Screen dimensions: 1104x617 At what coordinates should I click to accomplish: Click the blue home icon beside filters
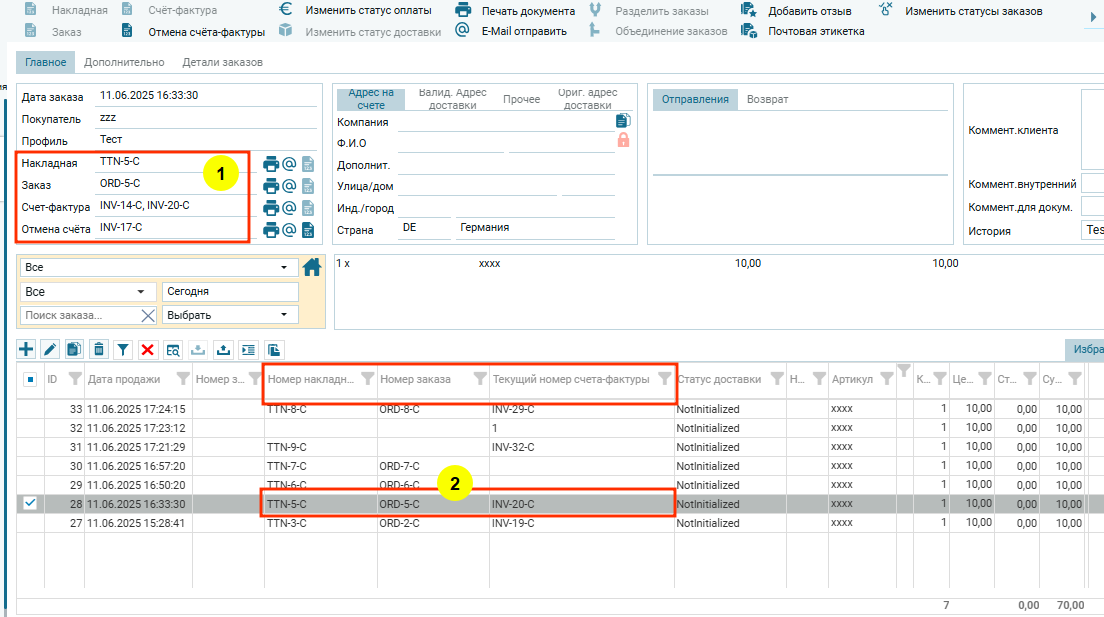point(312,267)
